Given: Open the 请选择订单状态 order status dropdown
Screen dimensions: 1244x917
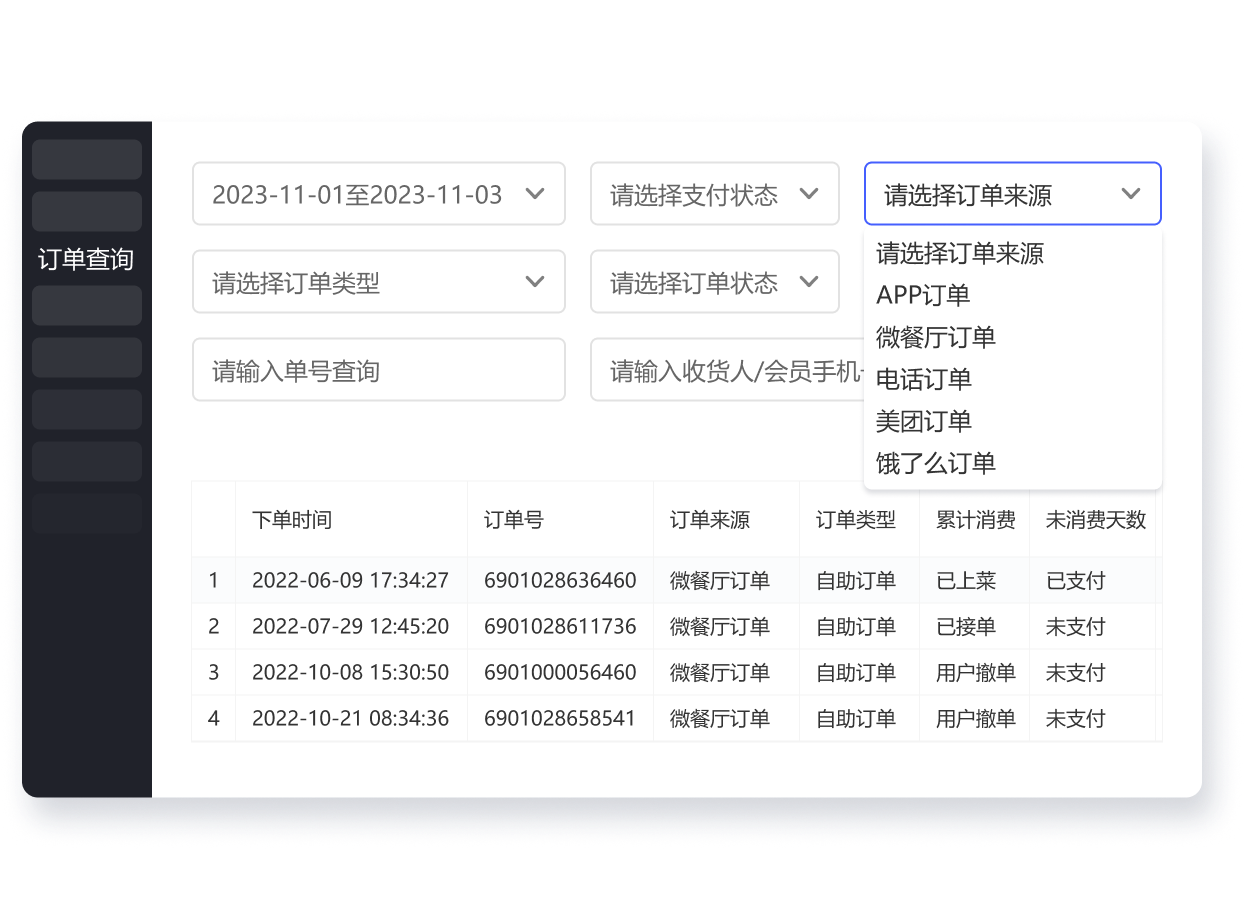Looking at the screenshot, I should pyautogui.click(x=713, y=281).
